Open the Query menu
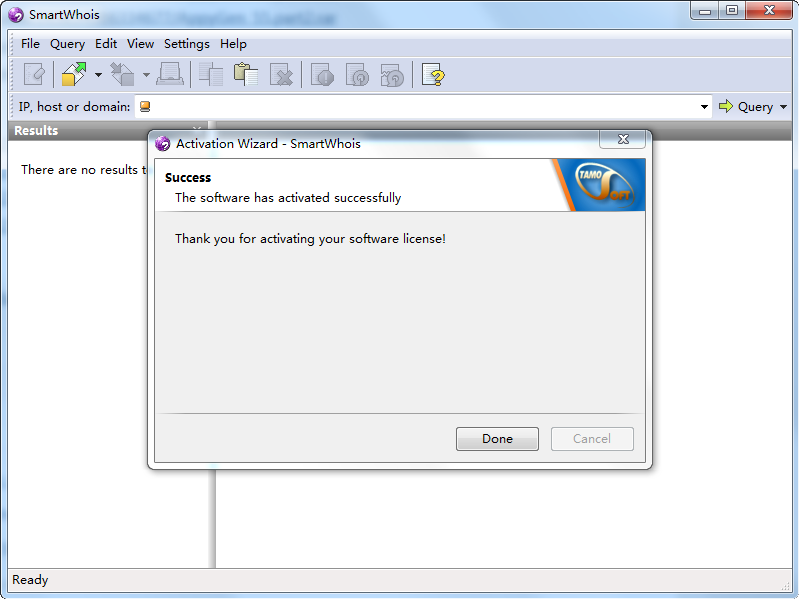 pyautogui.click(x=67, y=44)
